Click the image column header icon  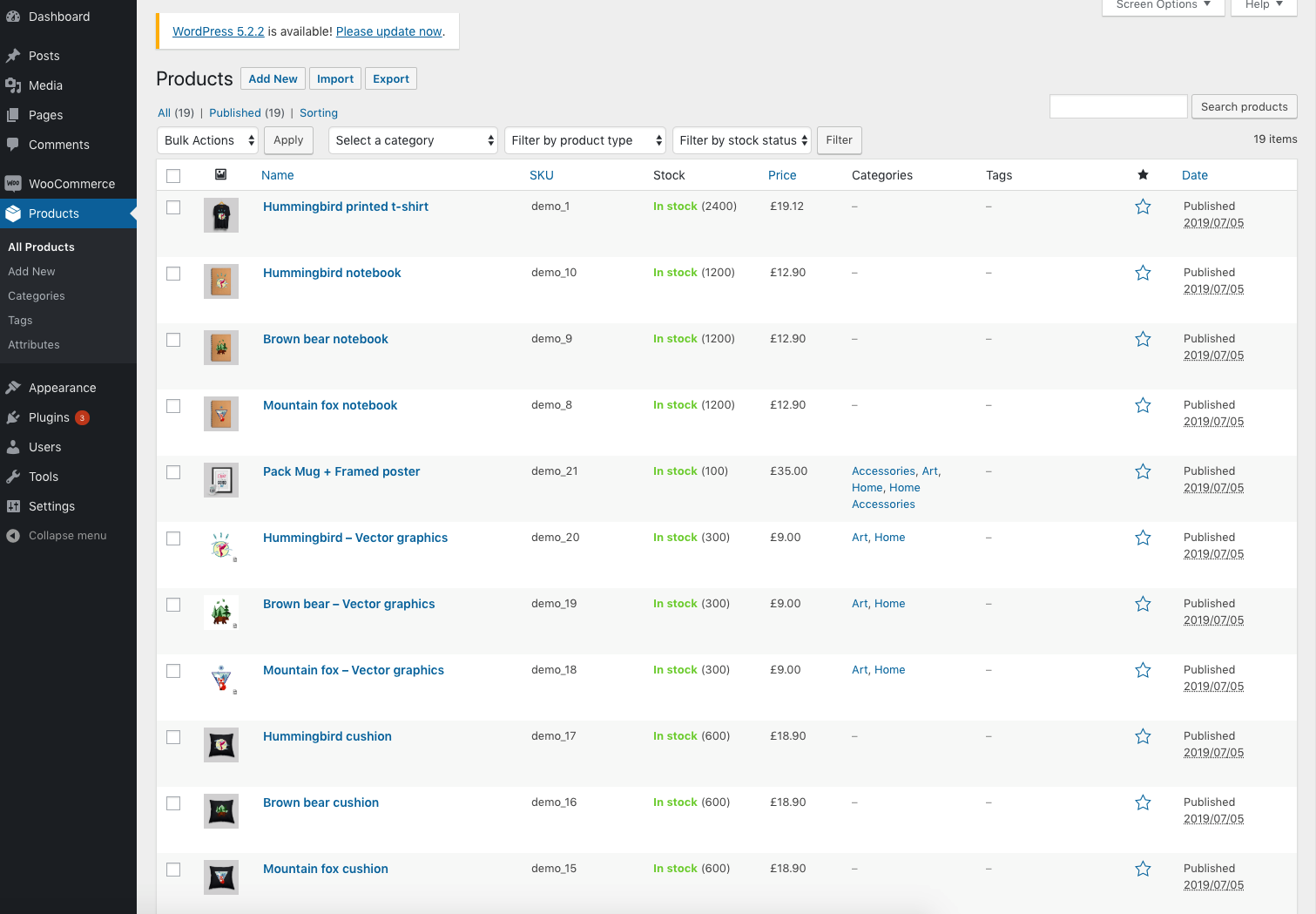coord(221,175)
